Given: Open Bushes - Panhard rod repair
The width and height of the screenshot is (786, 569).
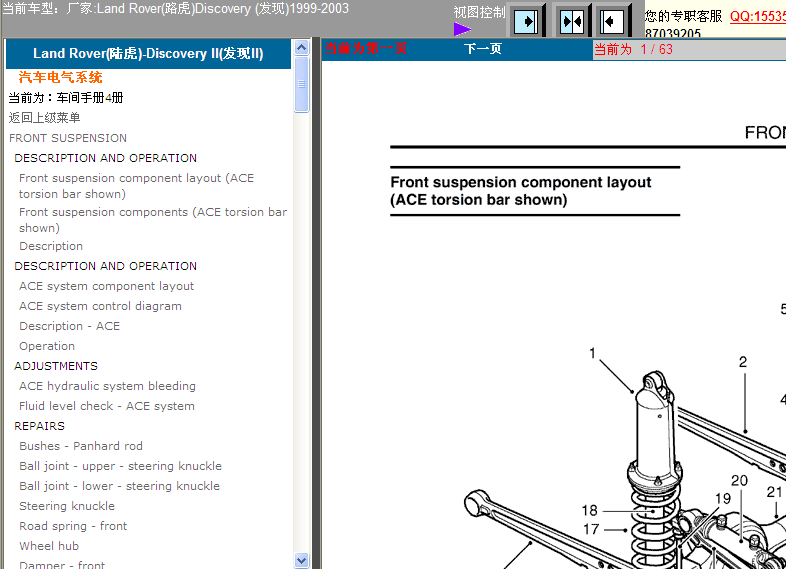Looking at the screenshot, I should click(81, 446).
